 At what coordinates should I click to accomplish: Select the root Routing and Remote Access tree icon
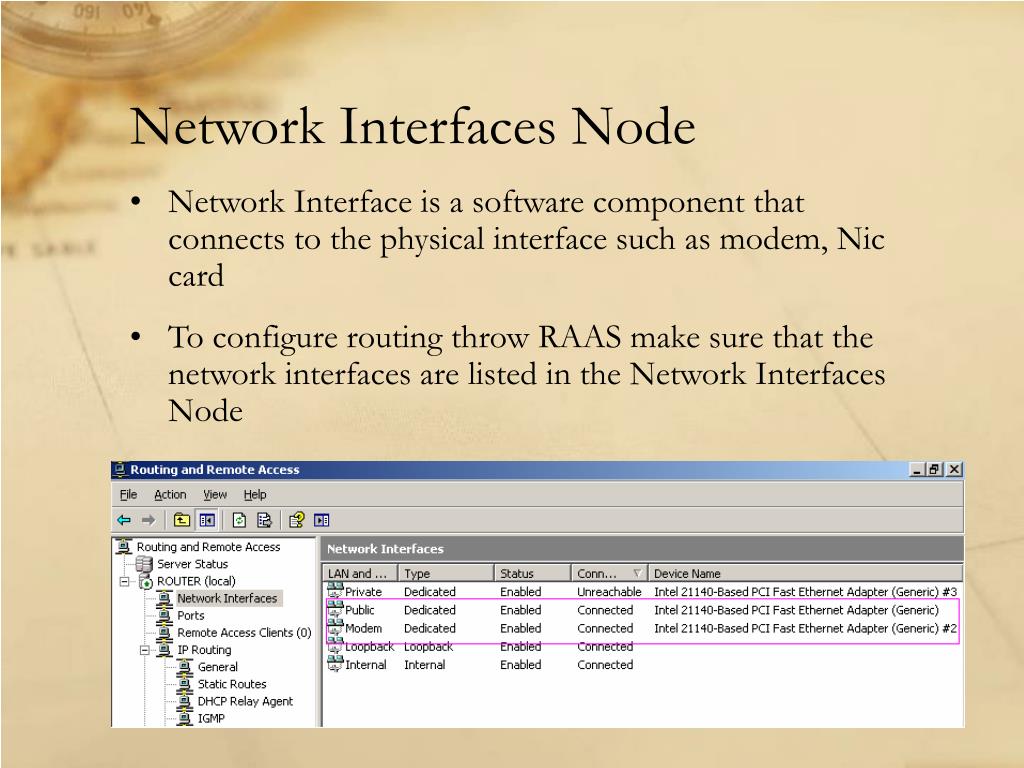click(x=124, y=547)
